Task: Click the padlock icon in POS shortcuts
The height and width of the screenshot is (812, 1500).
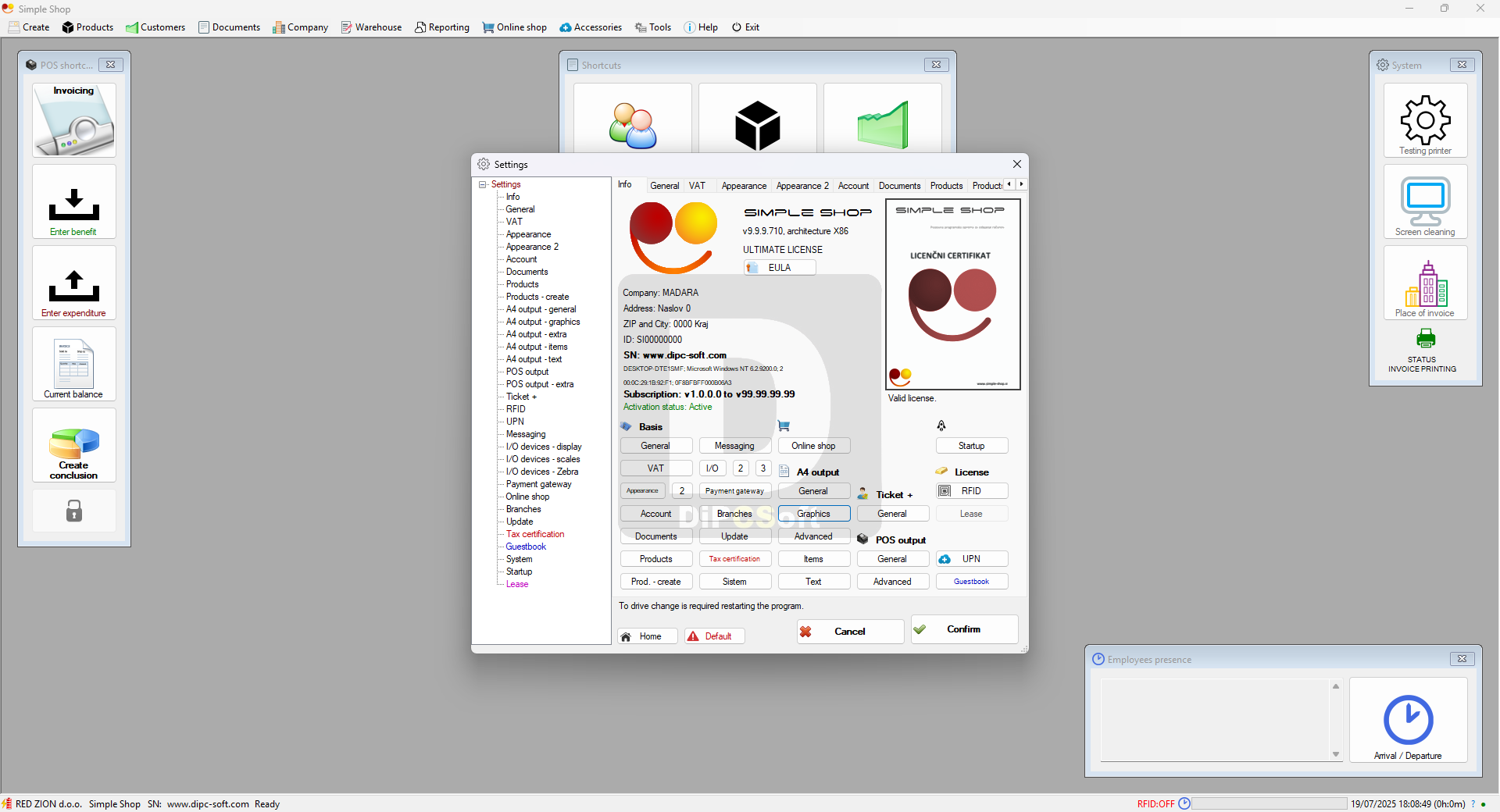Action: pos(74,511)
